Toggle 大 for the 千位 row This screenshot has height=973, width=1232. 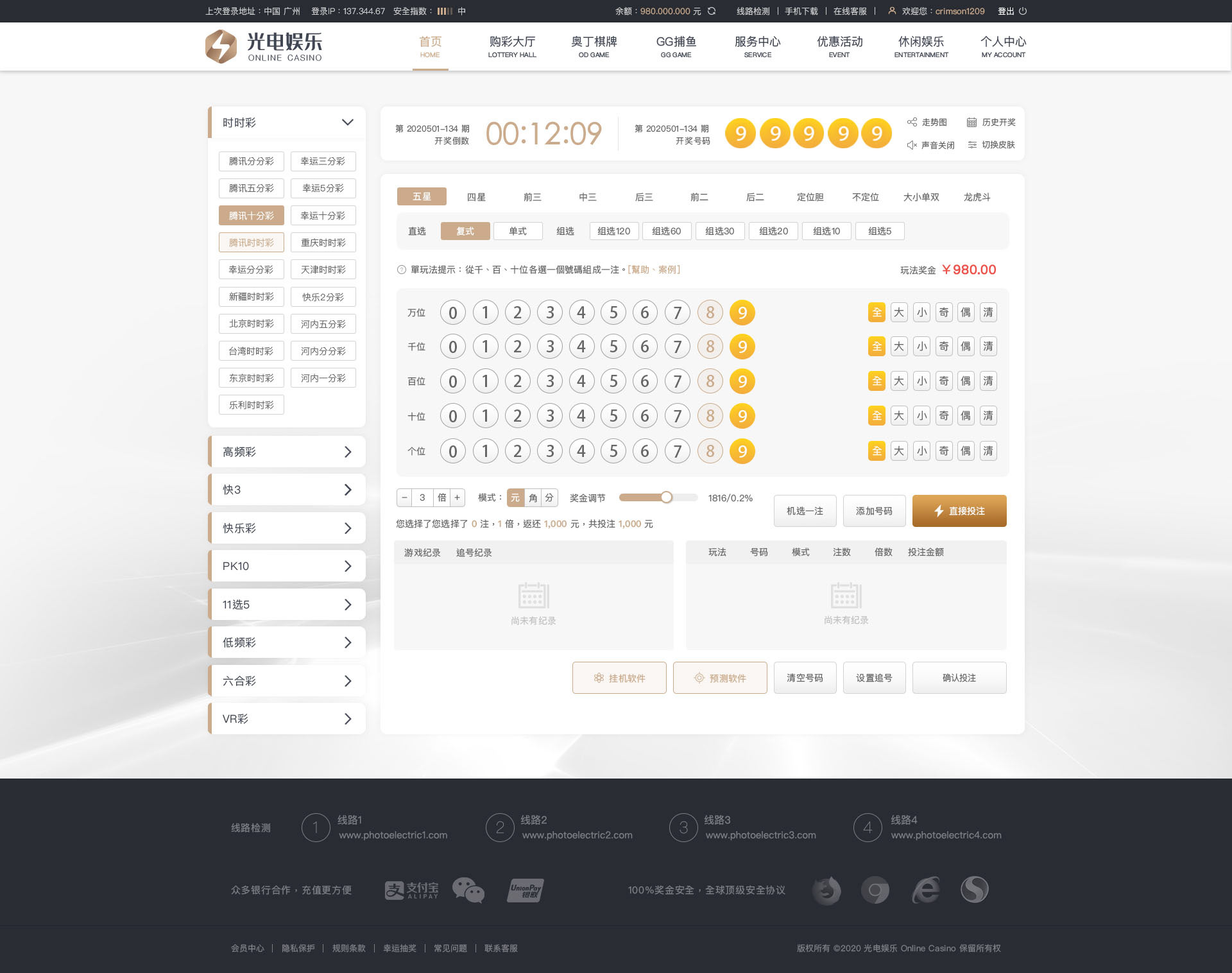[899, 347]
